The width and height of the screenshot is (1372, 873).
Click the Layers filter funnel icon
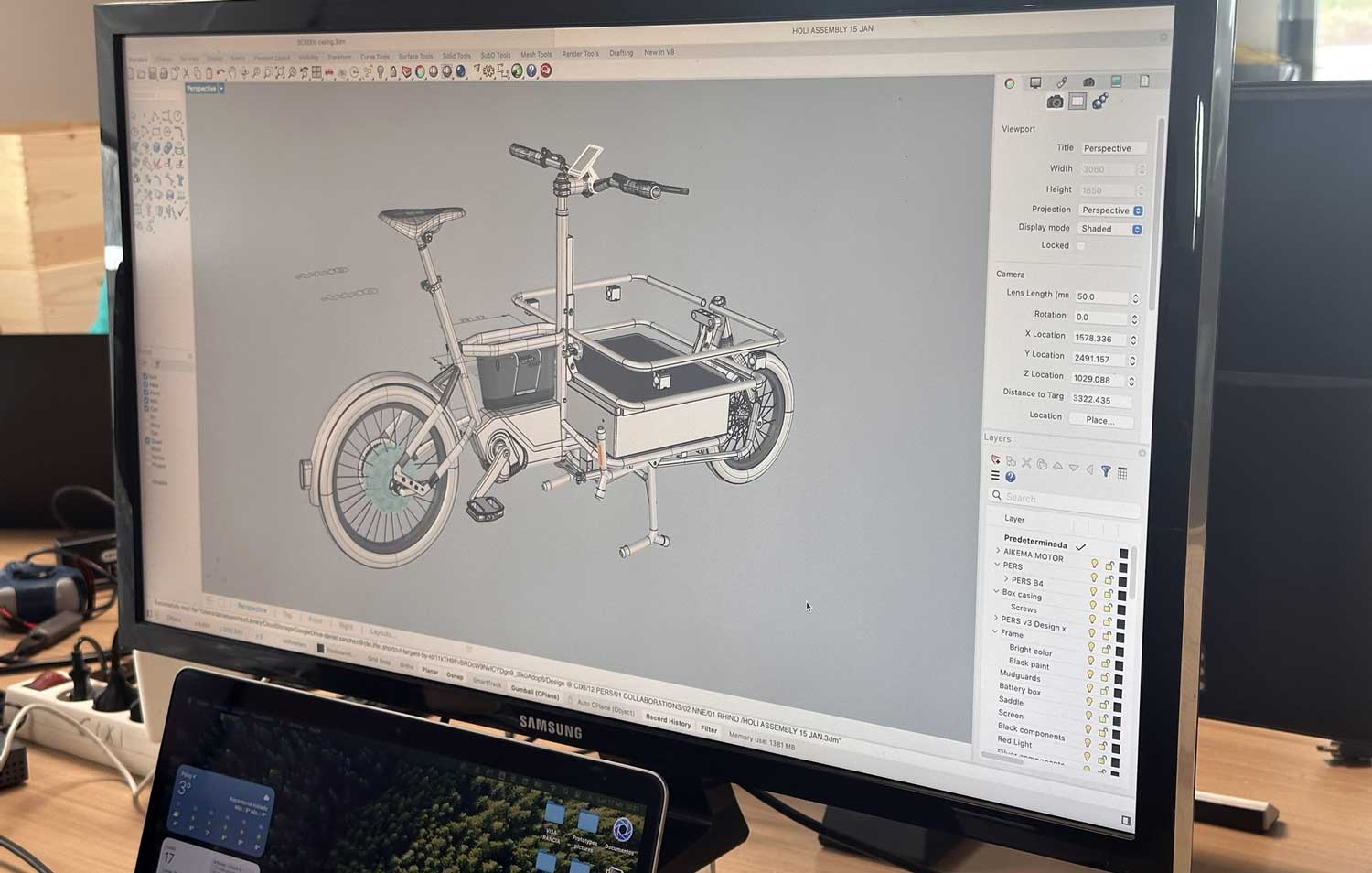(x=1106, y=470)
